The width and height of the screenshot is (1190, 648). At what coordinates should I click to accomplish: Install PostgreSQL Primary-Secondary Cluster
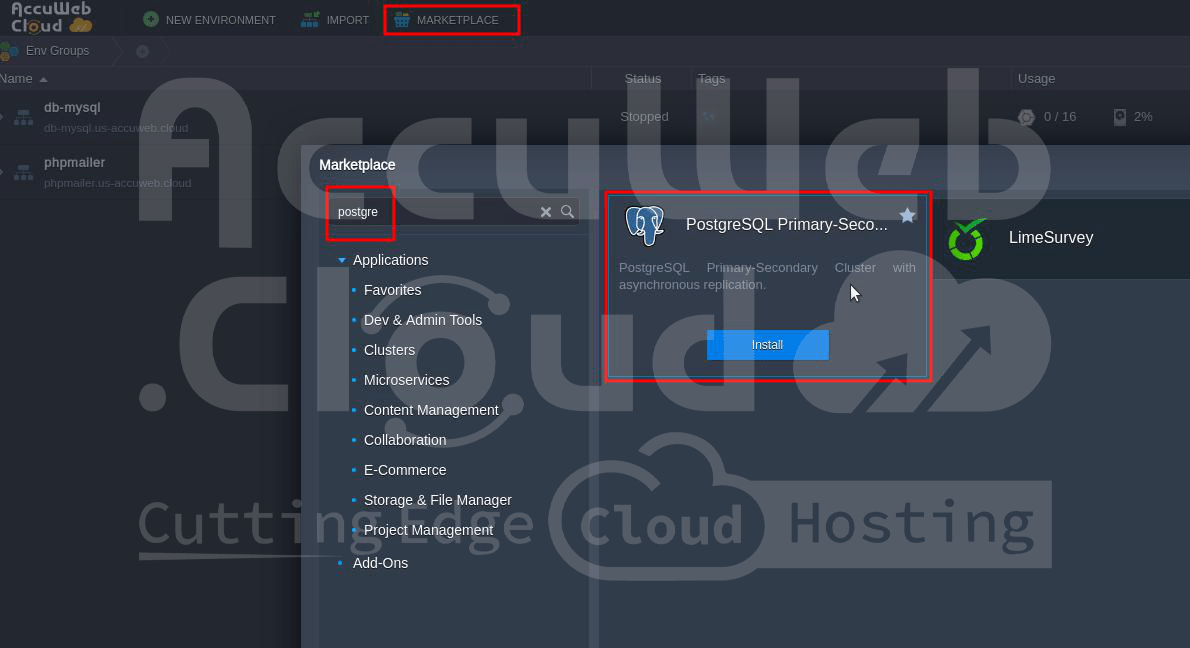(767, 344)
